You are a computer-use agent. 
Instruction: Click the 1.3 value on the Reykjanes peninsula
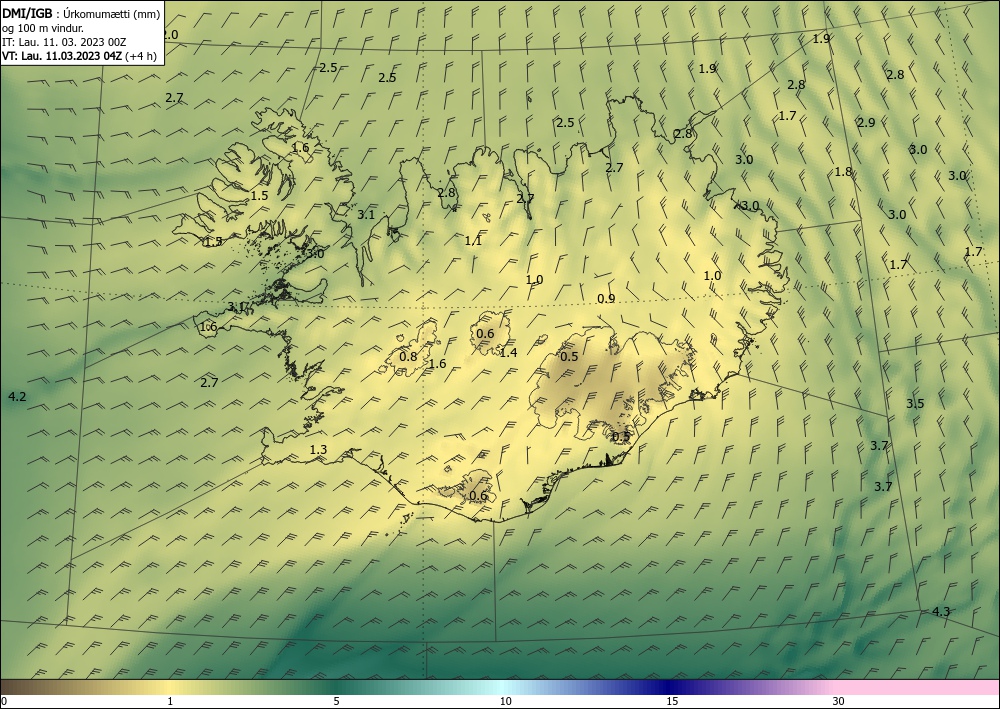pos(318,450)
